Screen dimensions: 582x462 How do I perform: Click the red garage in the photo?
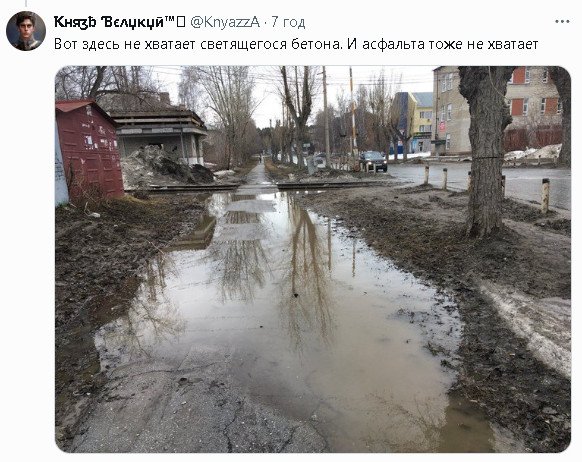click(89, 148)
